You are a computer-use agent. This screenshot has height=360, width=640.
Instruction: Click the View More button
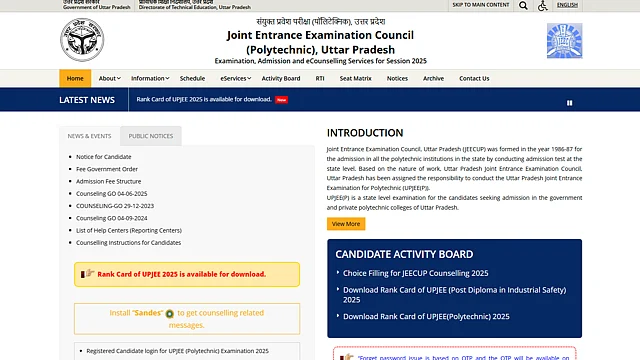click(x=346, y=224)
